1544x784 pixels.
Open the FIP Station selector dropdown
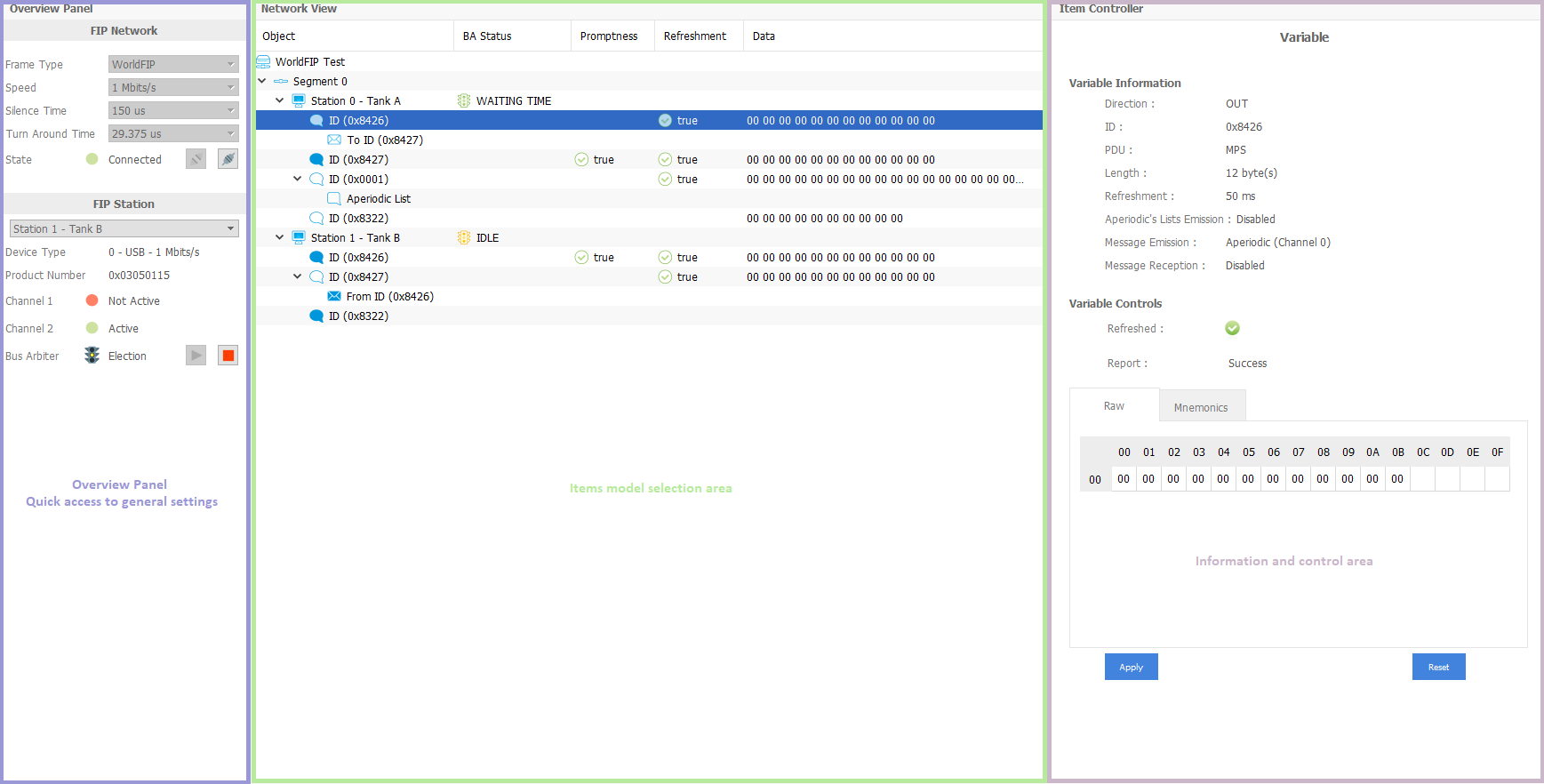point(124,228)
